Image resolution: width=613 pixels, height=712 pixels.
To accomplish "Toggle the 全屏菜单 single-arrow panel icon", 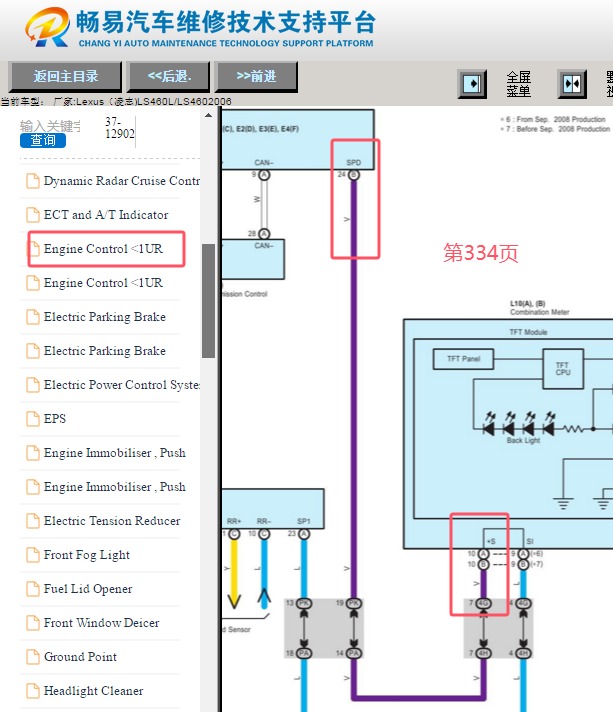I will 472,84.
